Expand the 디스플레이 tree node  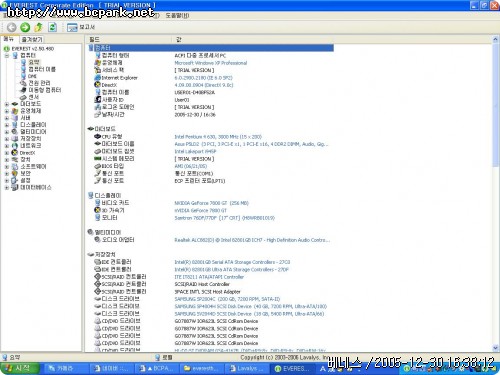coord(7,125)
